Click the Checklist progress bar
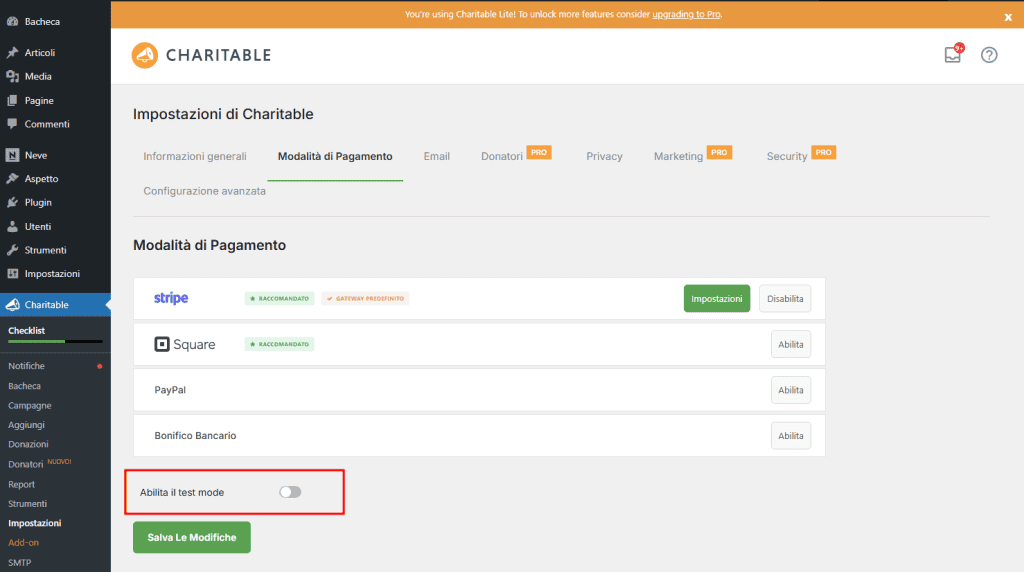Viewport: 1024px width, 572px height. coord(56,342)
